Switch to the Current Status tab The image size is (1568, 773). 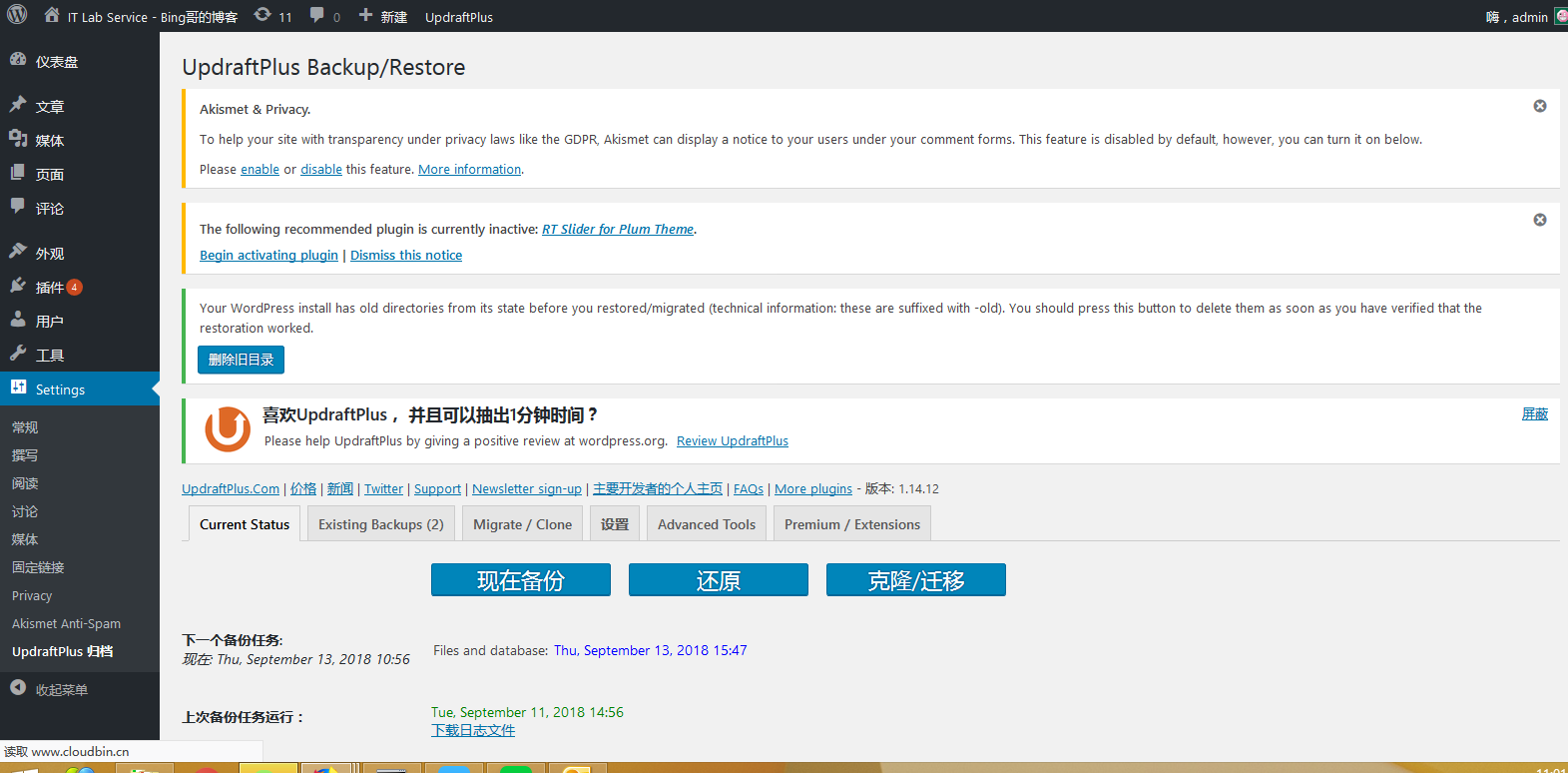coord(245,524)
